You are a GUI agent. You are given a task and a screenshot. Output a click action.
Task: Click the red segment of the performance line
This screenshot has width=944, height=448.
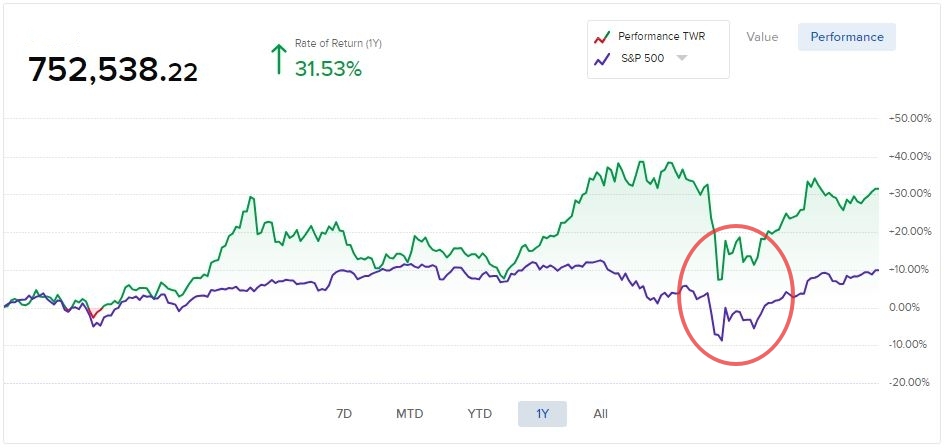point(93,315)
